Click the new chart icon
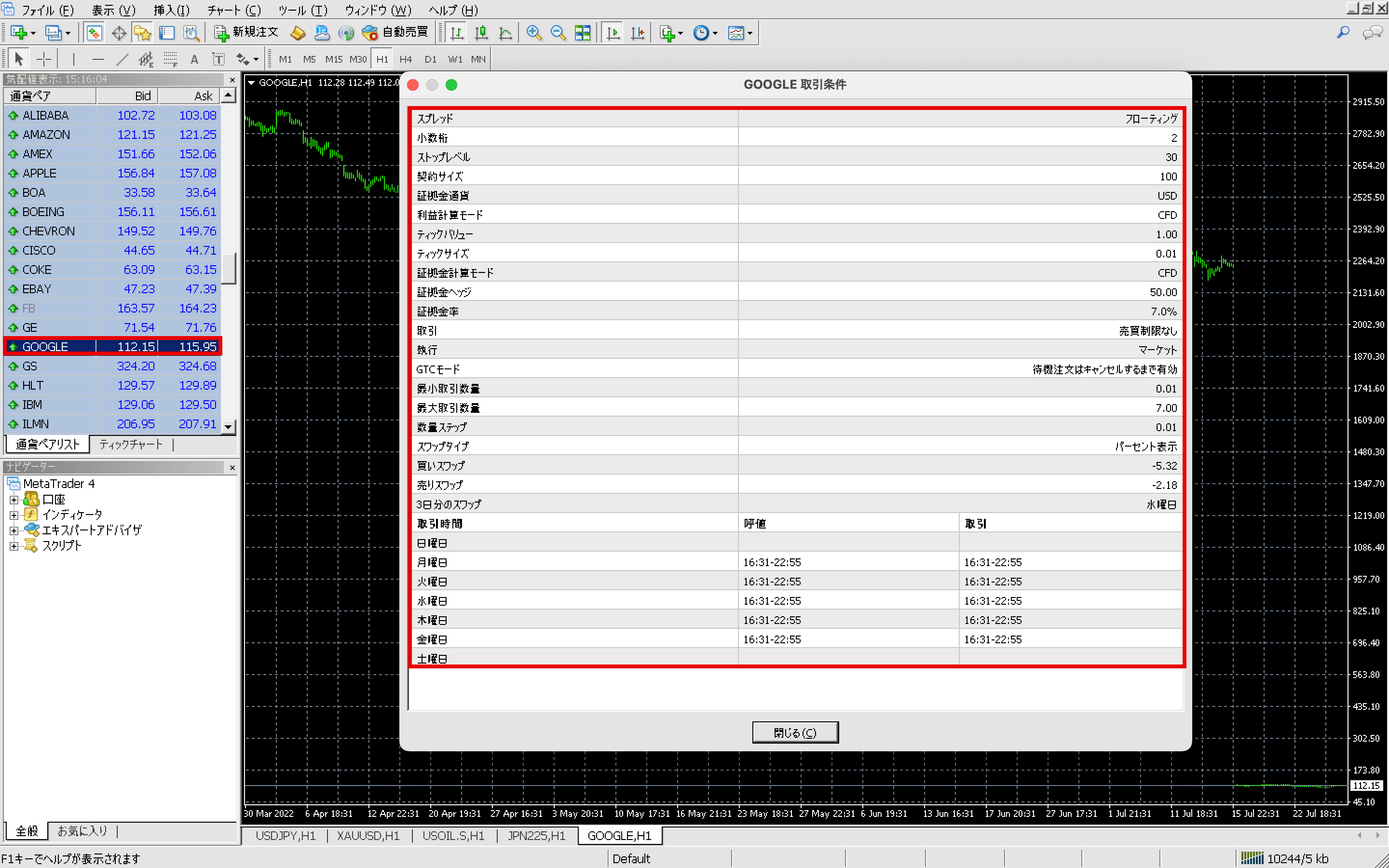This screenshot has width=1389, height=868. point(18,33)
